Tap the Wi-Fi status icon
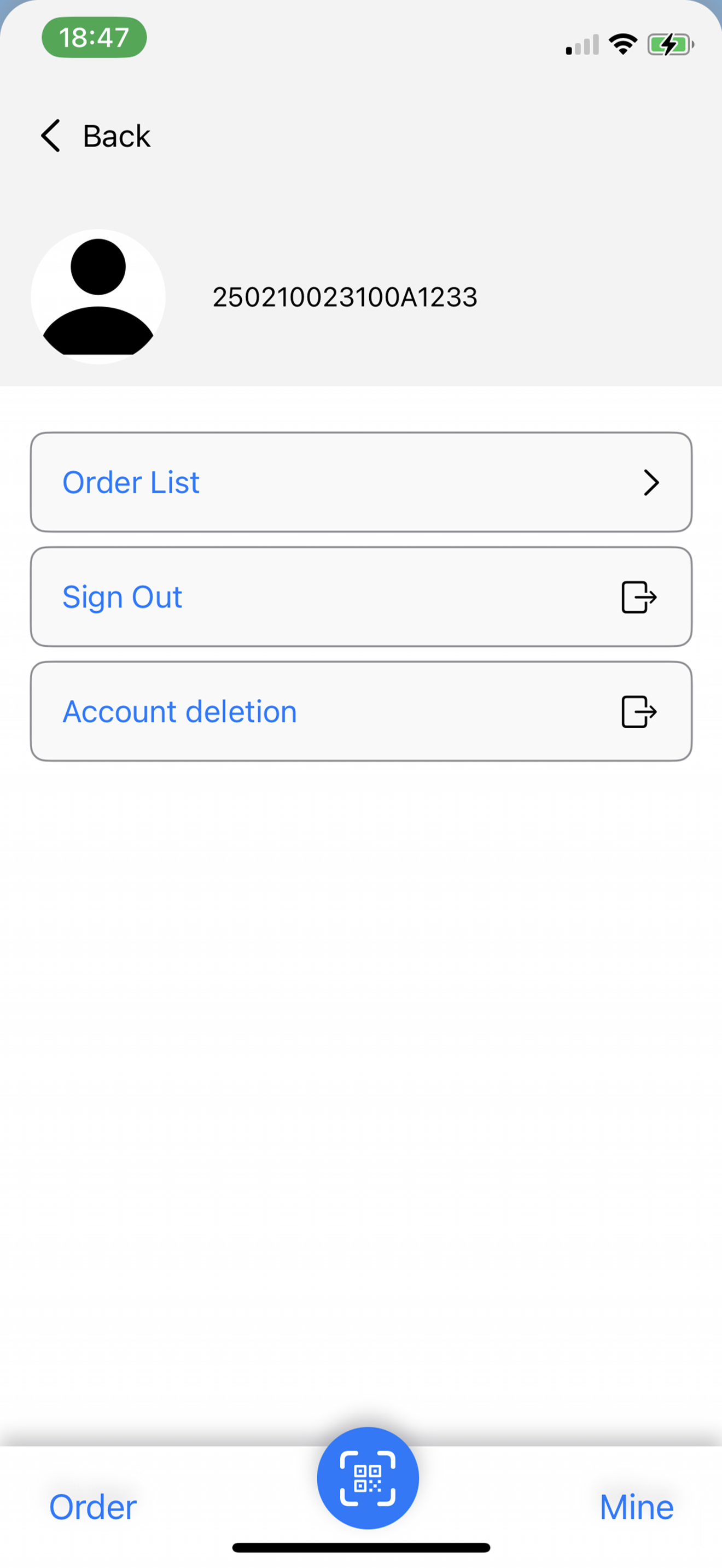 (x=623, y=44)
